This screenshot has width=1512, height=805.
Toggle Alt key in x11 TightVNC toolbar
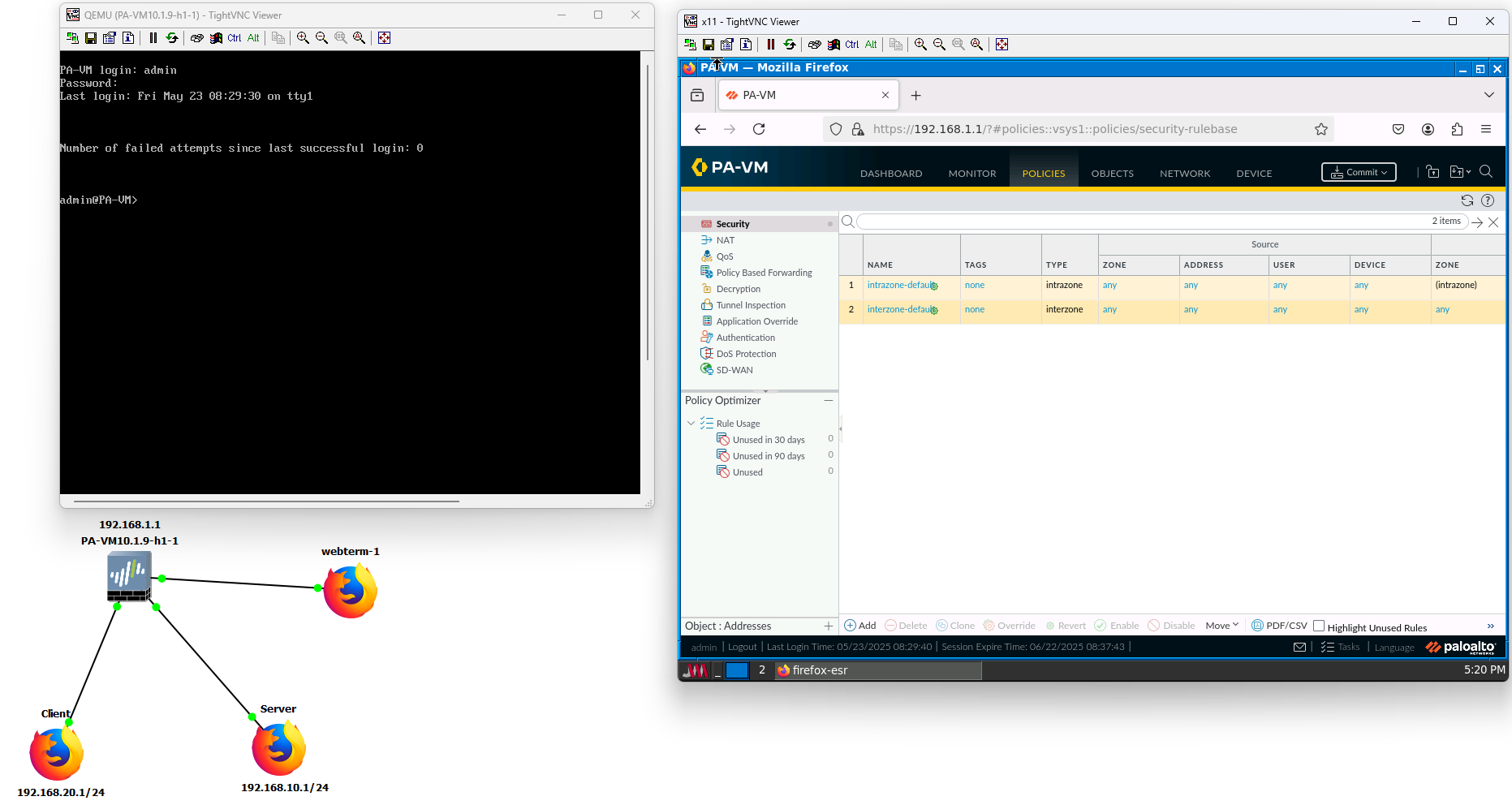pyautogui.click(x=871, y=45)
